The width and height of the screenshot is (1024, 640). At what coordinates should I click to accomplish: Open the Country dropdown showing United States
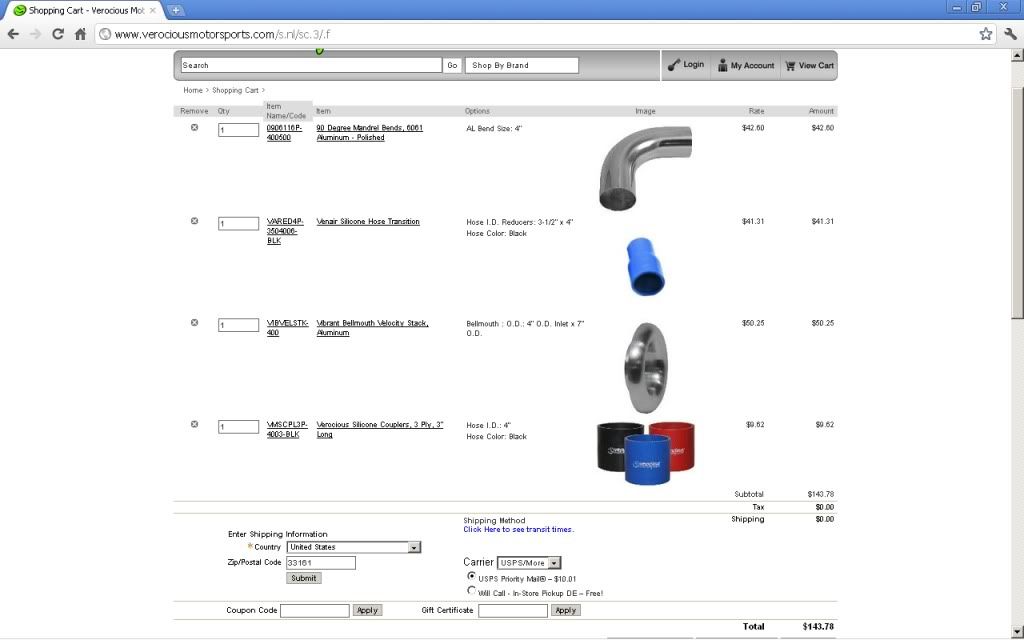(x=354, y=547)
